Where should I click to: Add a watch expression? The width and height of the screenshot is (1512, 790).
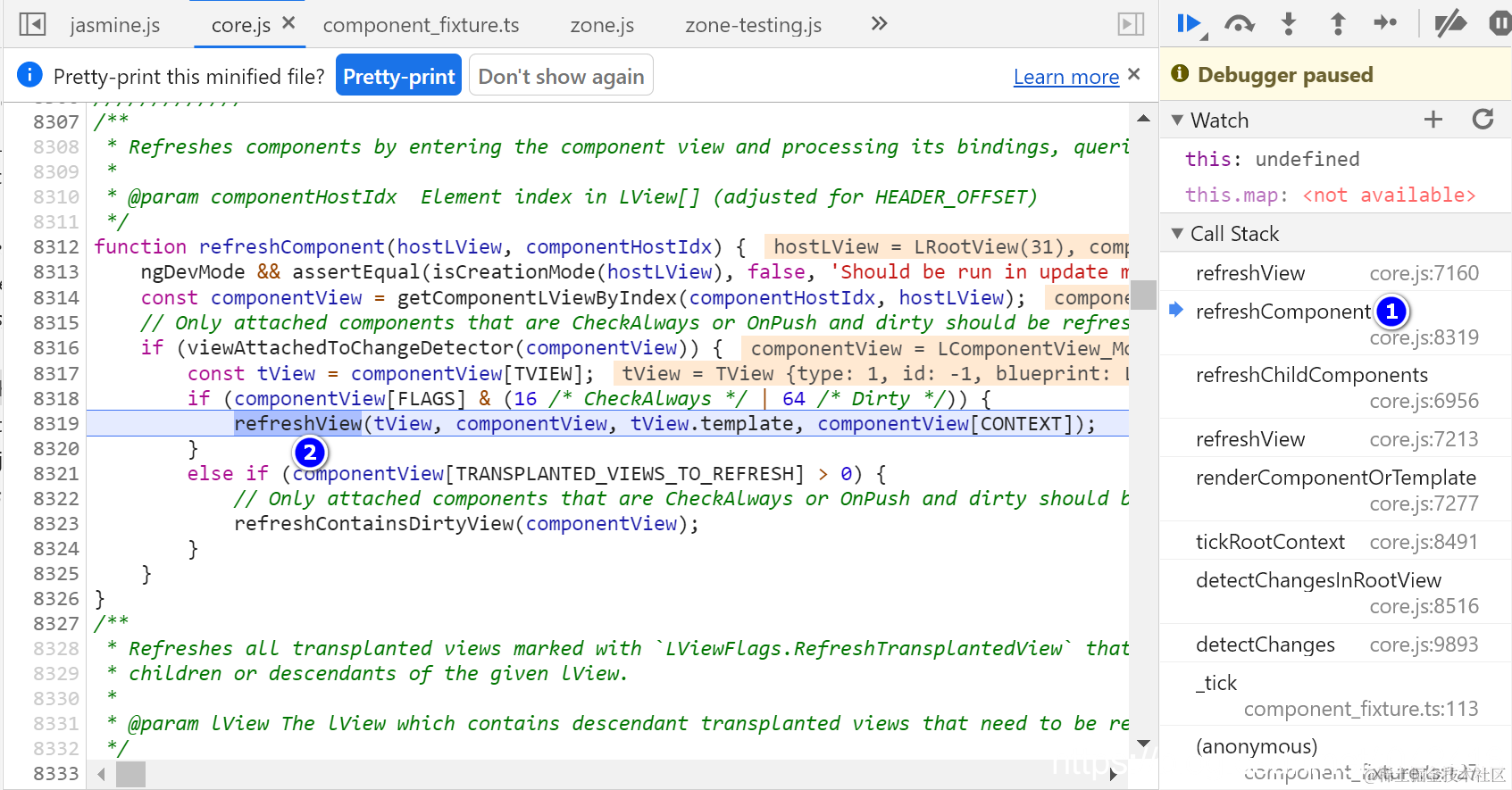click(x=1433, y=120)
